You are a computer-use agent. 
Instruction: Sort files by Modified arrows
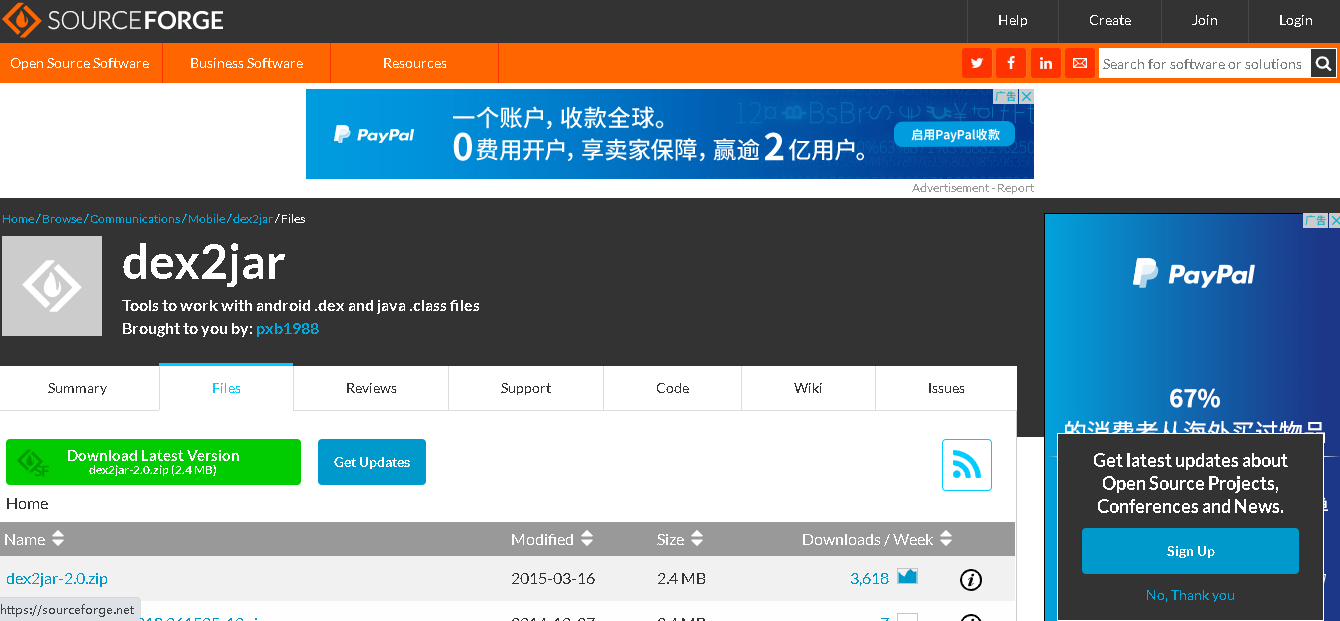point(587,539)
